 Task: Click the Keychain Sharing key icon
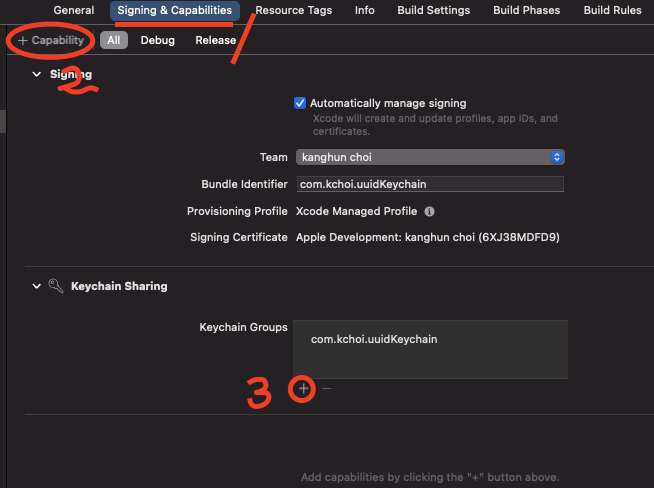tap(56, 286)
